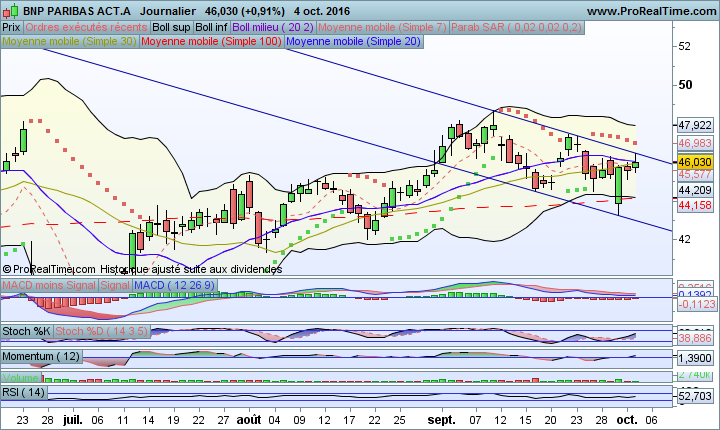Open the MACD (12 26 9) label
This screenshot has height=430, width=720.
coord(174,285)
